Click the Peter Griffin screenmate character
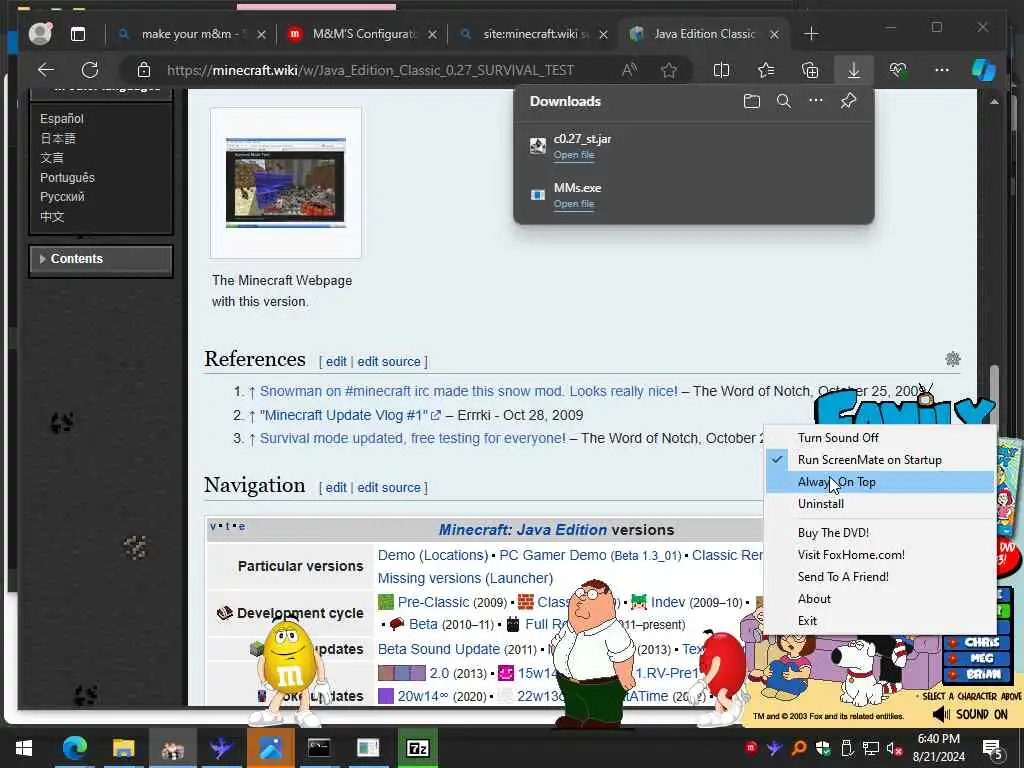1024x768 pixels. coord(594,653)
